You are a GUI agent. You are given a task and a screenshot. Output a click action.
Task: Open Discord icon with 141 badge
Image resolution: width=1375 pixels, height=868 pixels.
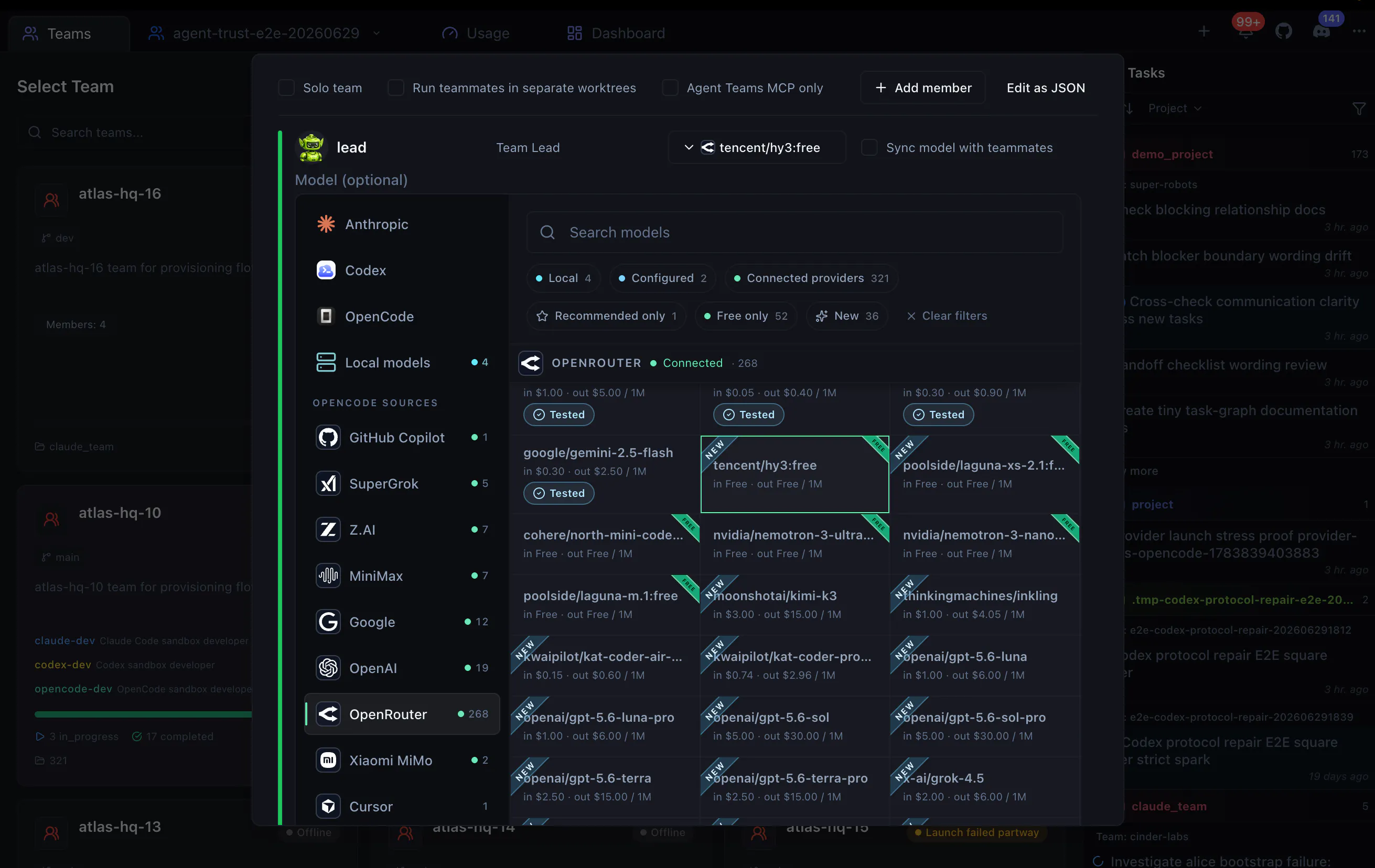click(x=1322, y=32)
